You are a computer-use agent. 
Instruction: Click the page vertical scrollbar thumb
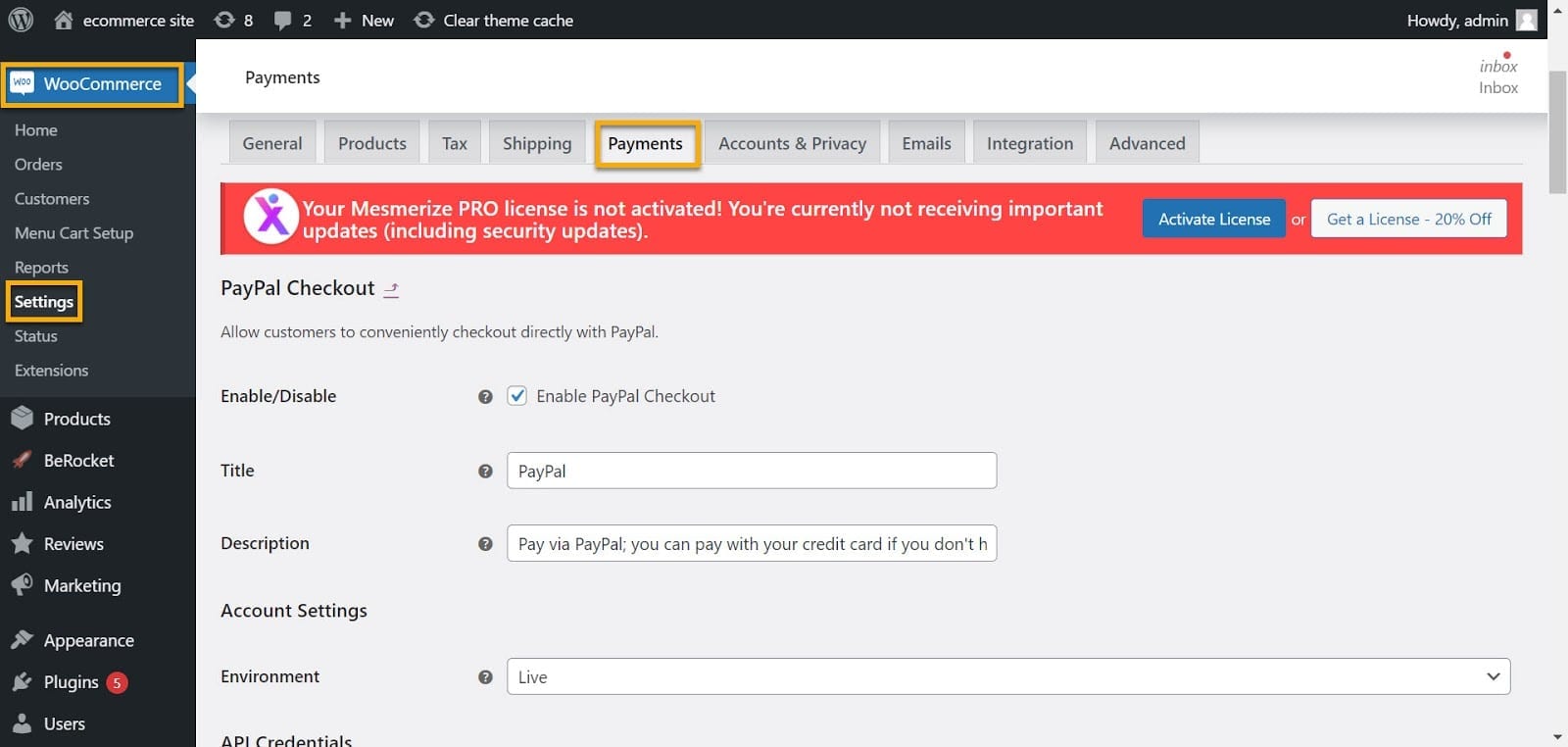tap(1557, 131)
